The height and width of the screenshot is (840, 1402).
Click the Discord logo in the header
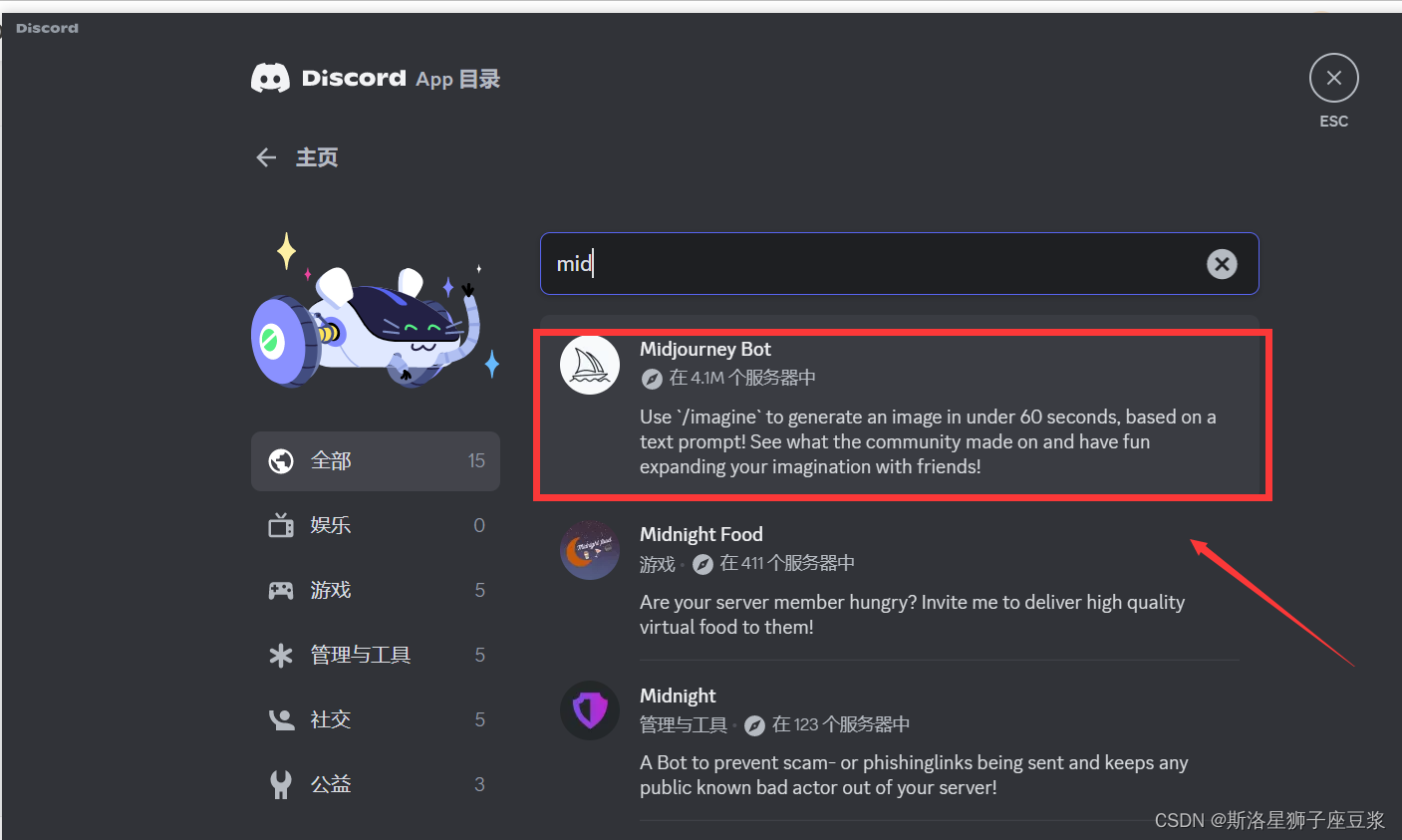point(270,79)
